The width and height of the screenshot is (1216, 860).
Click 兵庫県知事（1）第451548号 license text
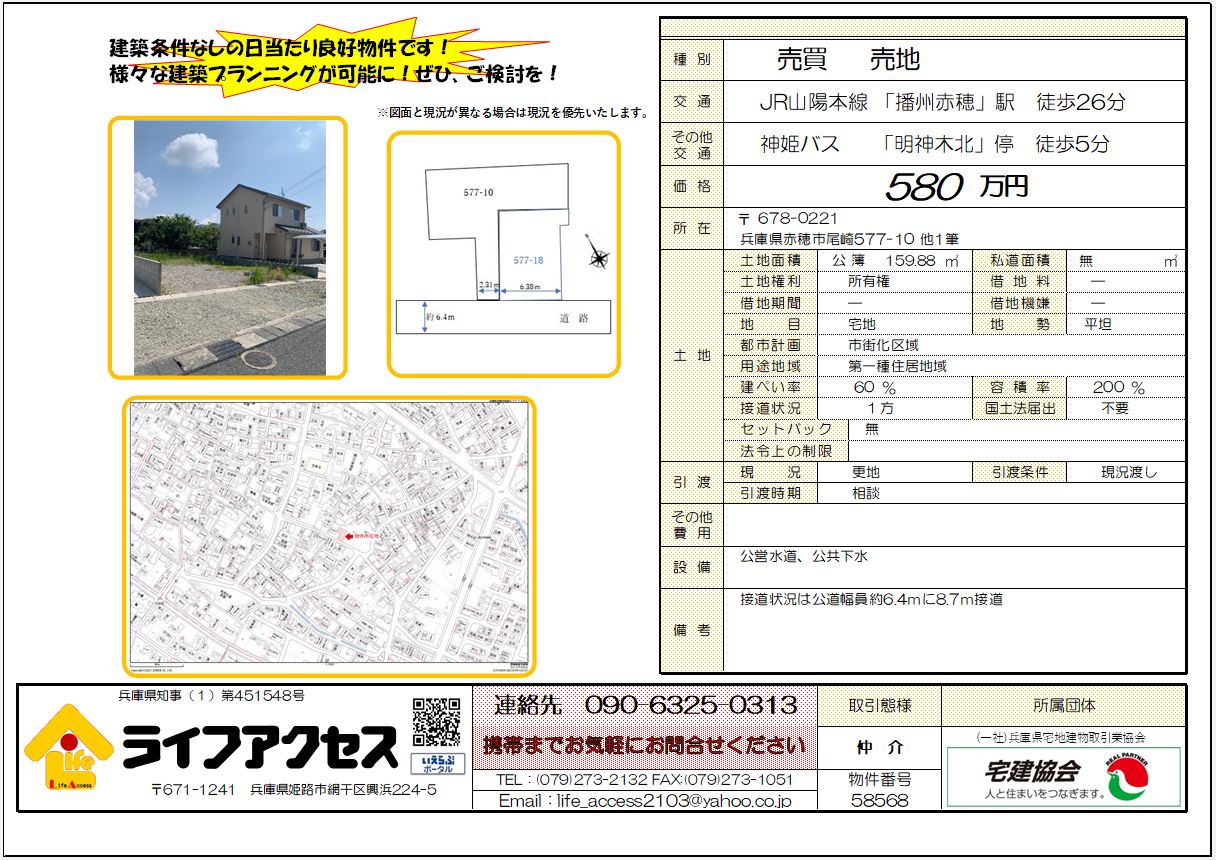[x=211, y=695]
